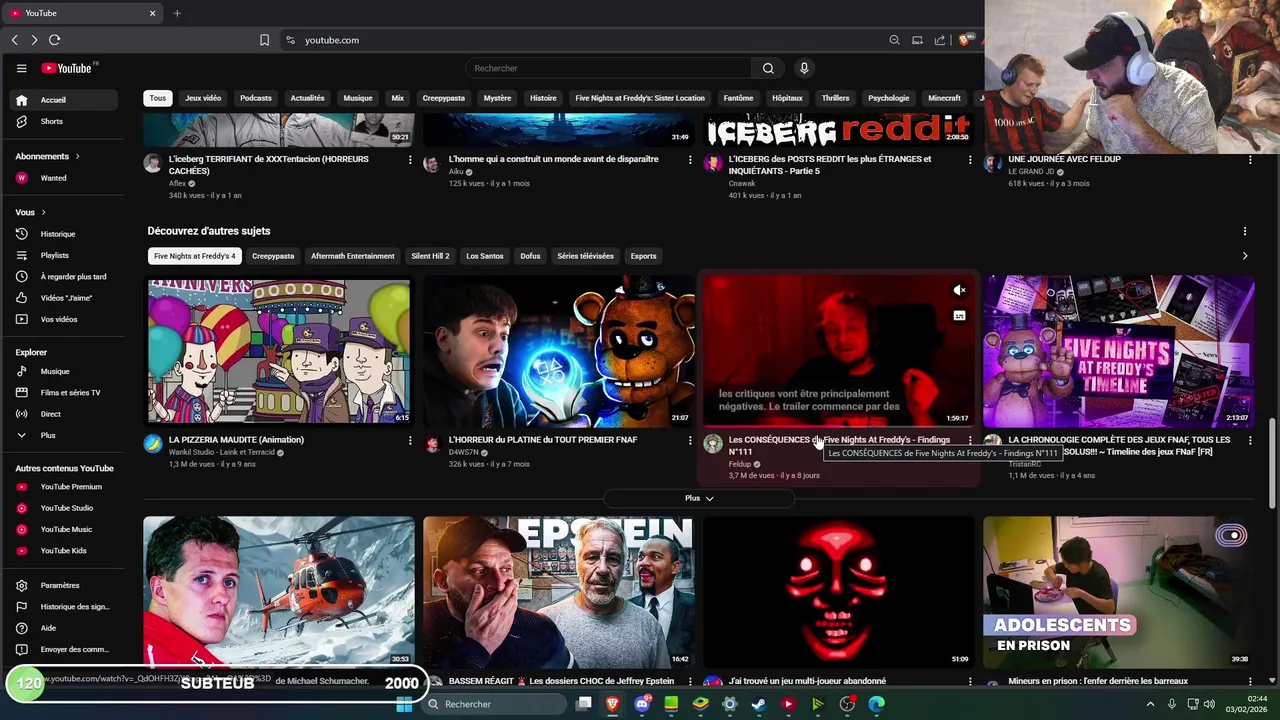This screenshot has width=1280, height=720.
Task: Open FNAF Timeline thumbnail
Action: click(x=1119, y=351)
